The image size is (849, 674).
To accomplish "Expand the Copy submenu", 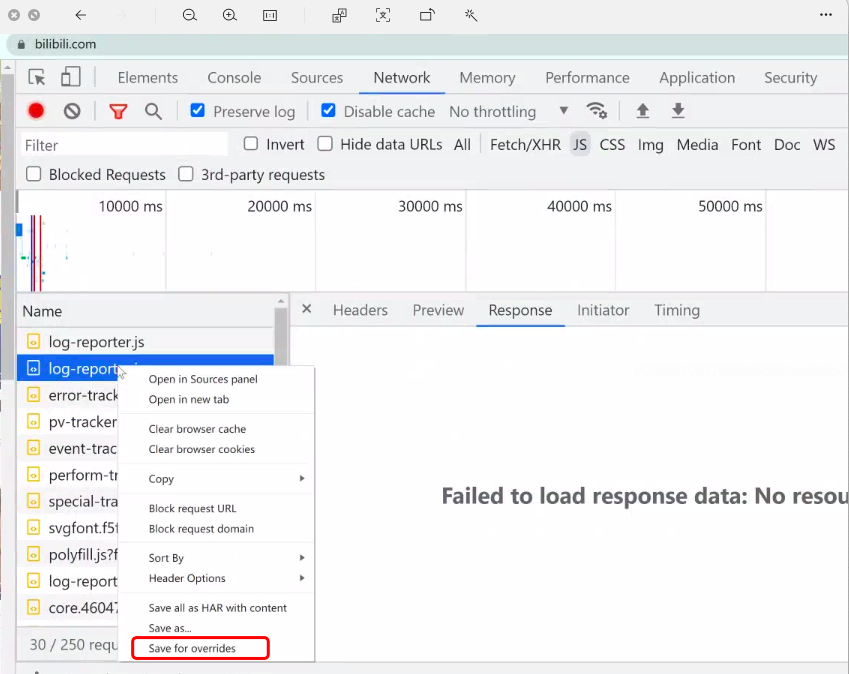I will (x=217, y=479).
